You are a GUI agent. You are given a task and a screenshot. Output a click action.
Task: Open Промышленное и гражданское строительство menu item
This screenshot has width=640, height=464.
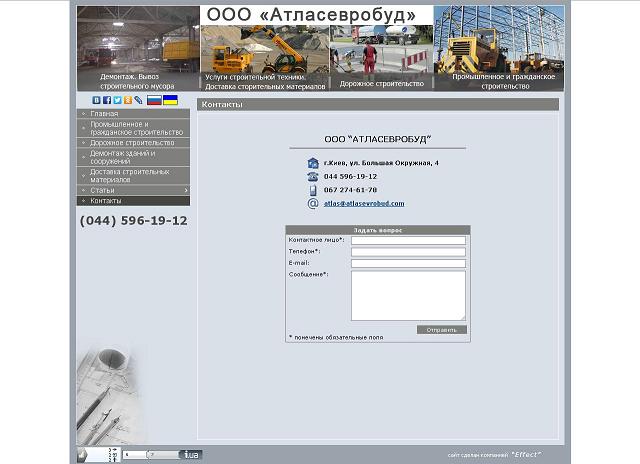(133, 128)
